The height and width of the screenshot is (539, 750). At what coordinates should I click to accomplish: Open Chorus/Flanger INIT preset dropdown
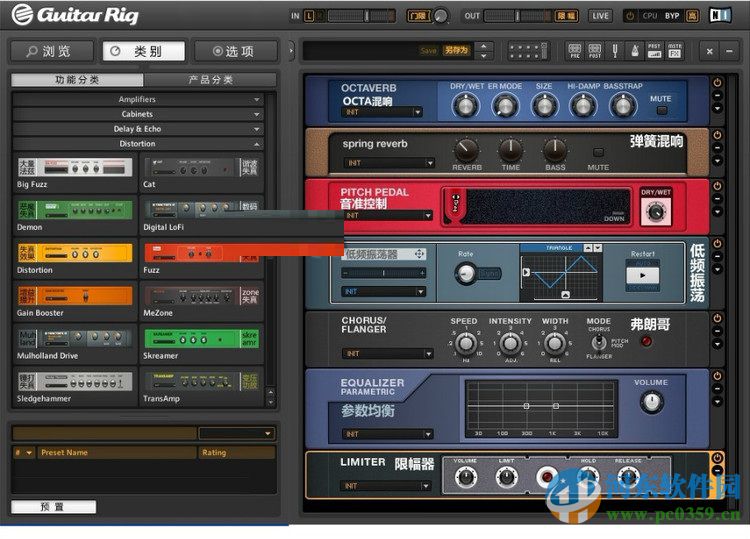coord(388,353)
